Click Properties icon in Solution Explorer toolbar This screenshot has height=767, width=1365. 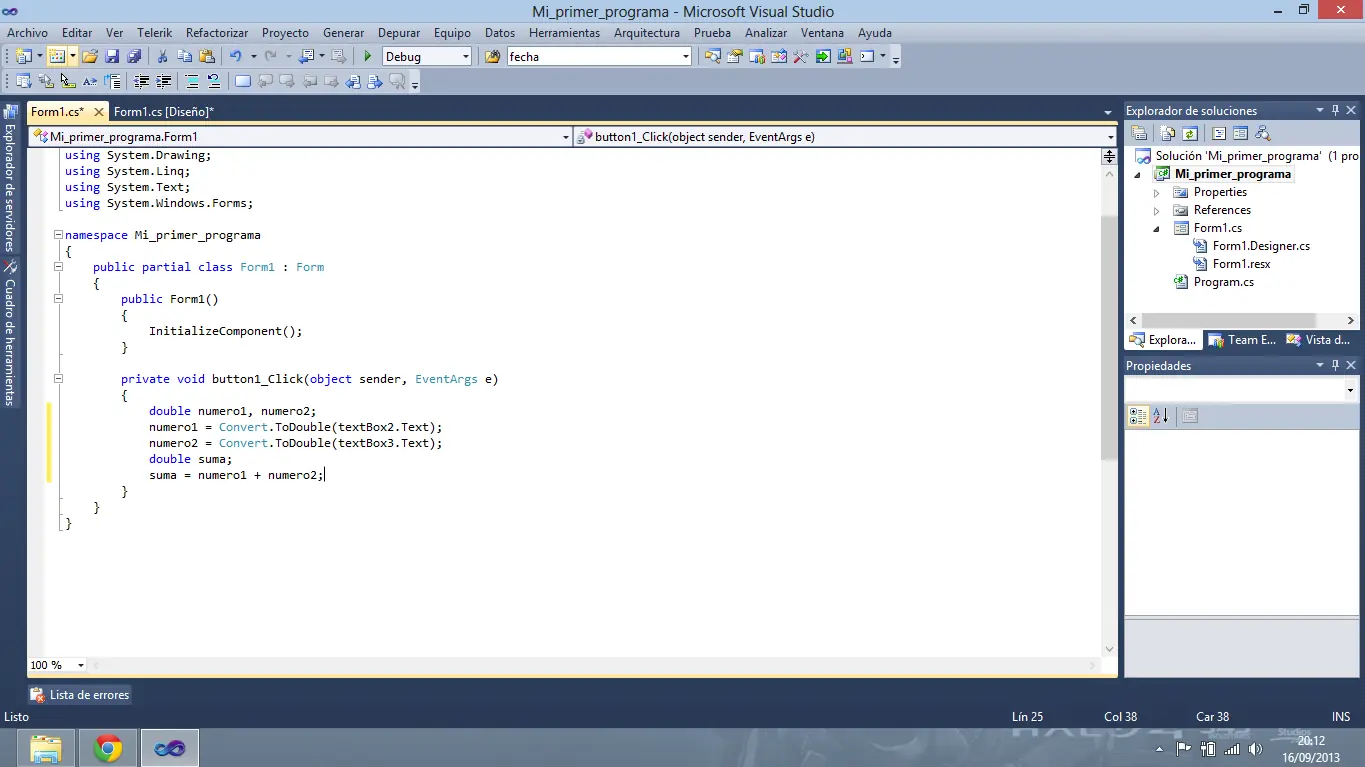click(x=1139, y=133)
